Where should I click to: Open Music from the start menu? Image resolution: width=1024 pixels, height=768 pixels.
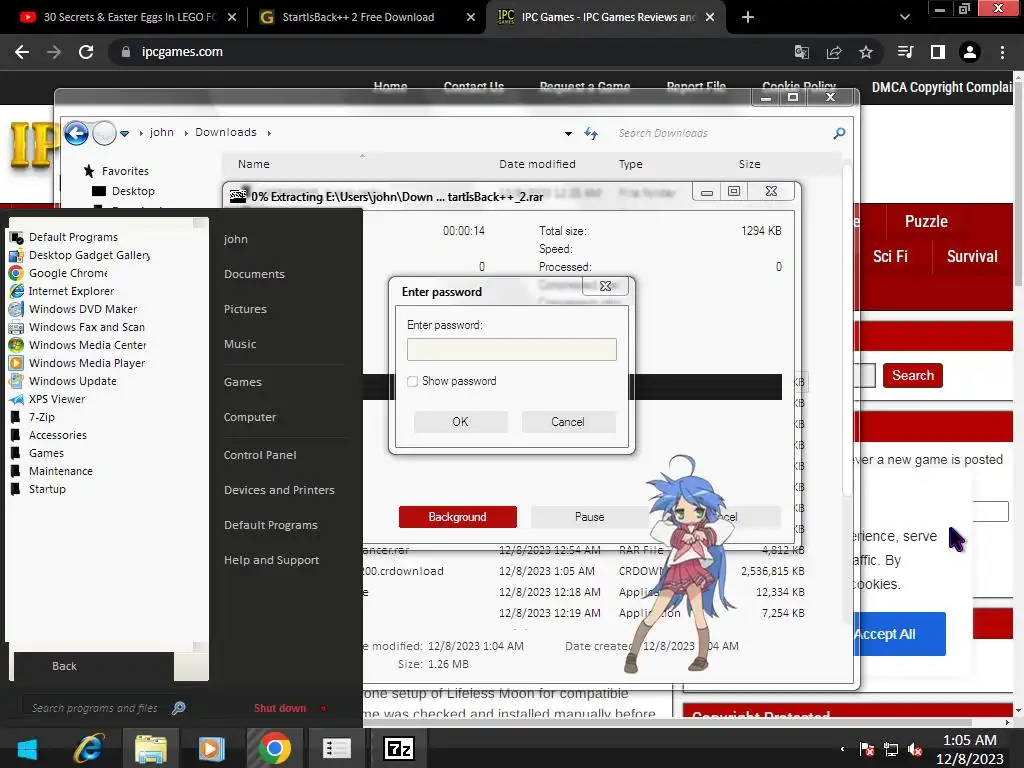[x=240, y=344]
